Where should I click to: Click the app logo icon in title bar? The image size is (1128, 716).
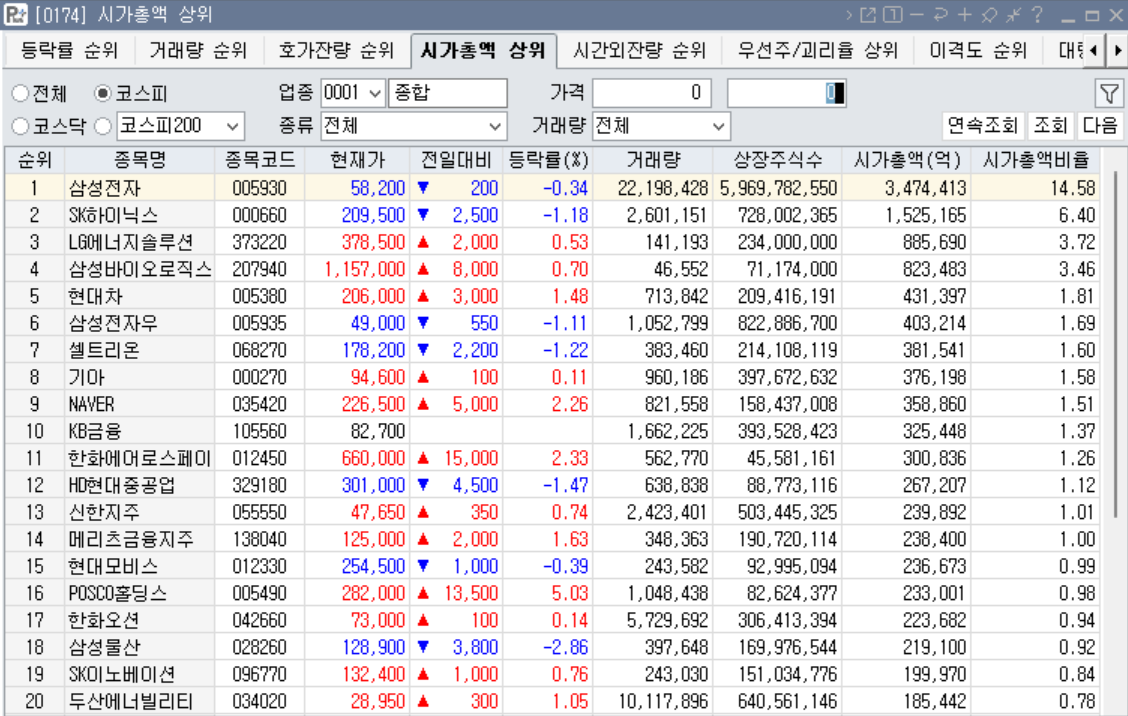(x=15, y=14)
